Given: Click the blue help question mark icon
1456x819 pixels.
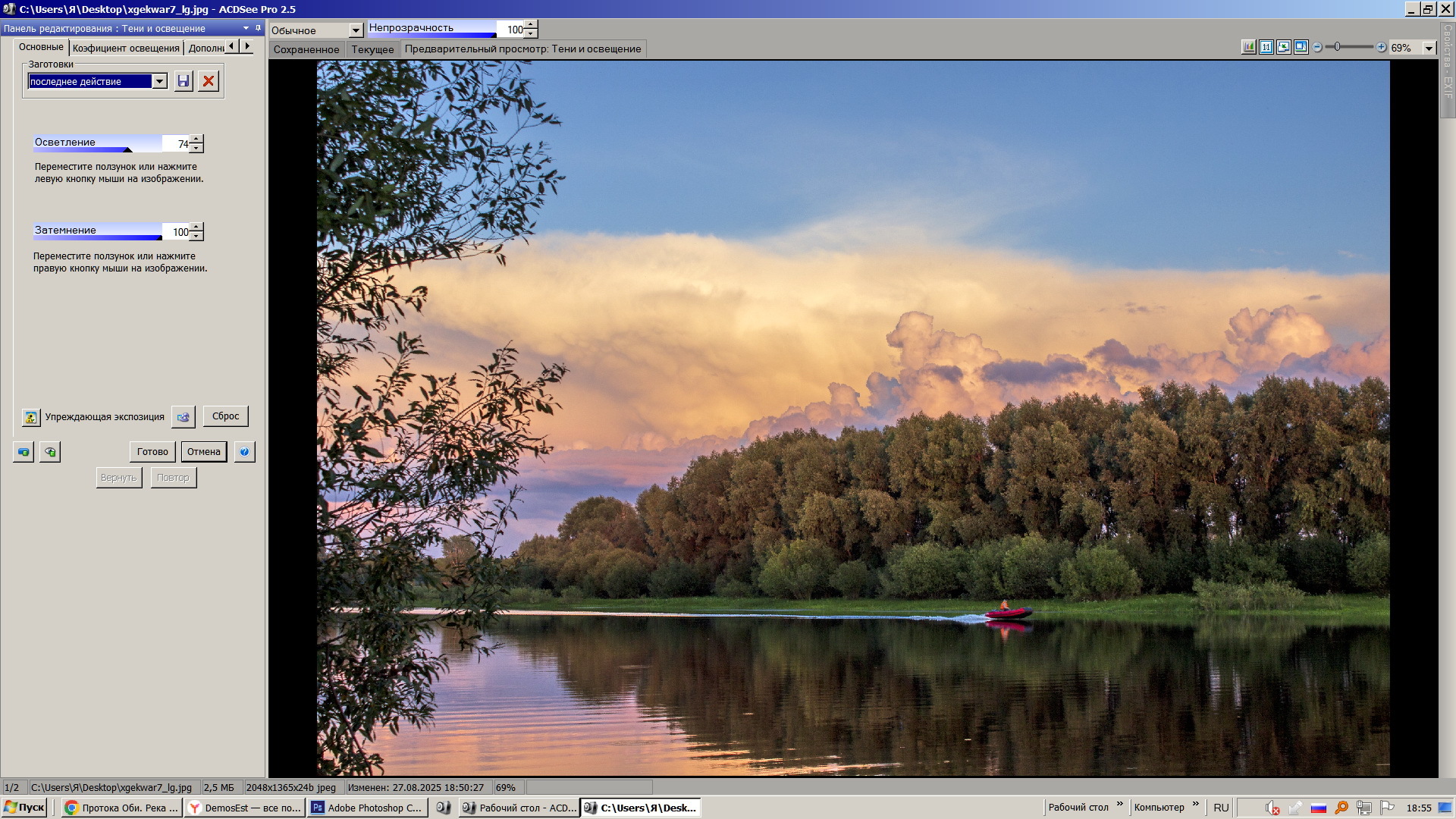Looking at the screenshot, I should tap(244, 452).
